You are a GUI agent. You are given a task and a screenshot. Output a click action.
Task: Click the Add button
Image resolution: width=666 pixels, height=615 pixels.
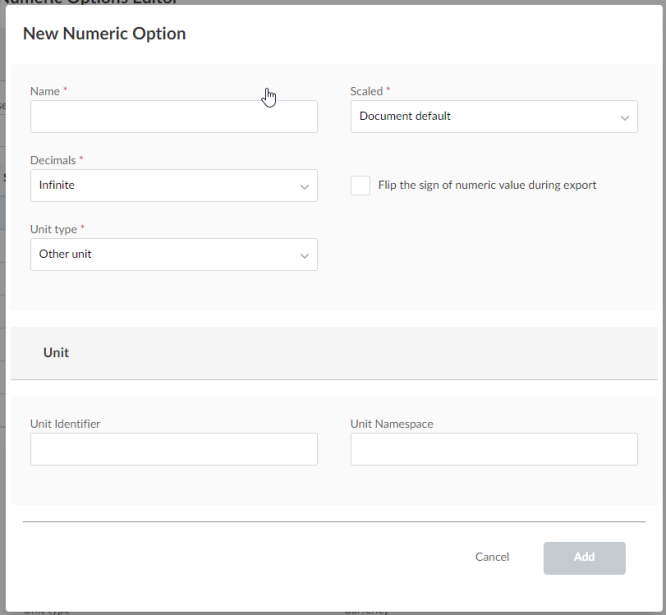[x=584, y=558]
